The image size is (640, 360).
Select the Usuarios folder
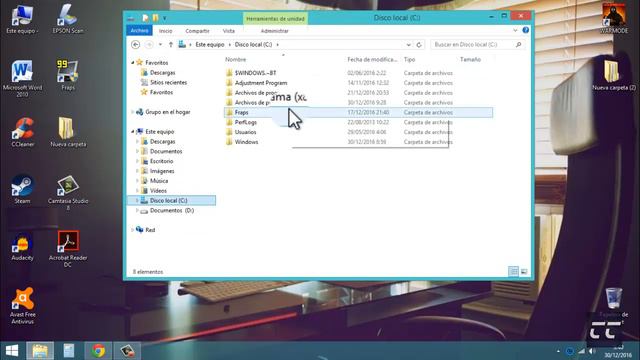(358, 132)
